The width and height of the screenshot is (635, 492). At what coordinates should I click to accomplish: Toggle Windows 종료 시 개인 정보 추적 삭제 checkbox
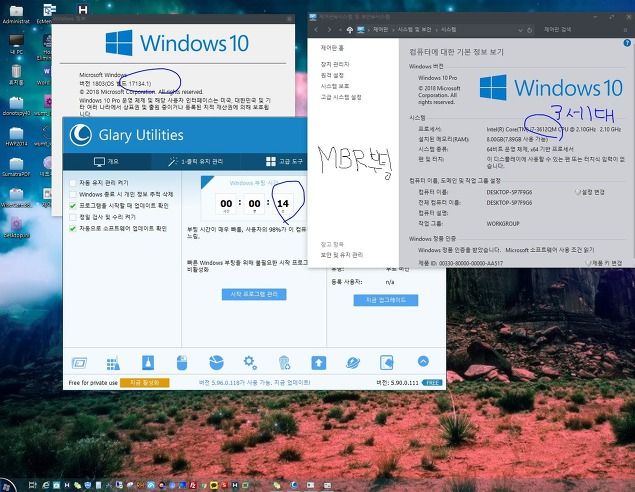(x=73, y=194)
